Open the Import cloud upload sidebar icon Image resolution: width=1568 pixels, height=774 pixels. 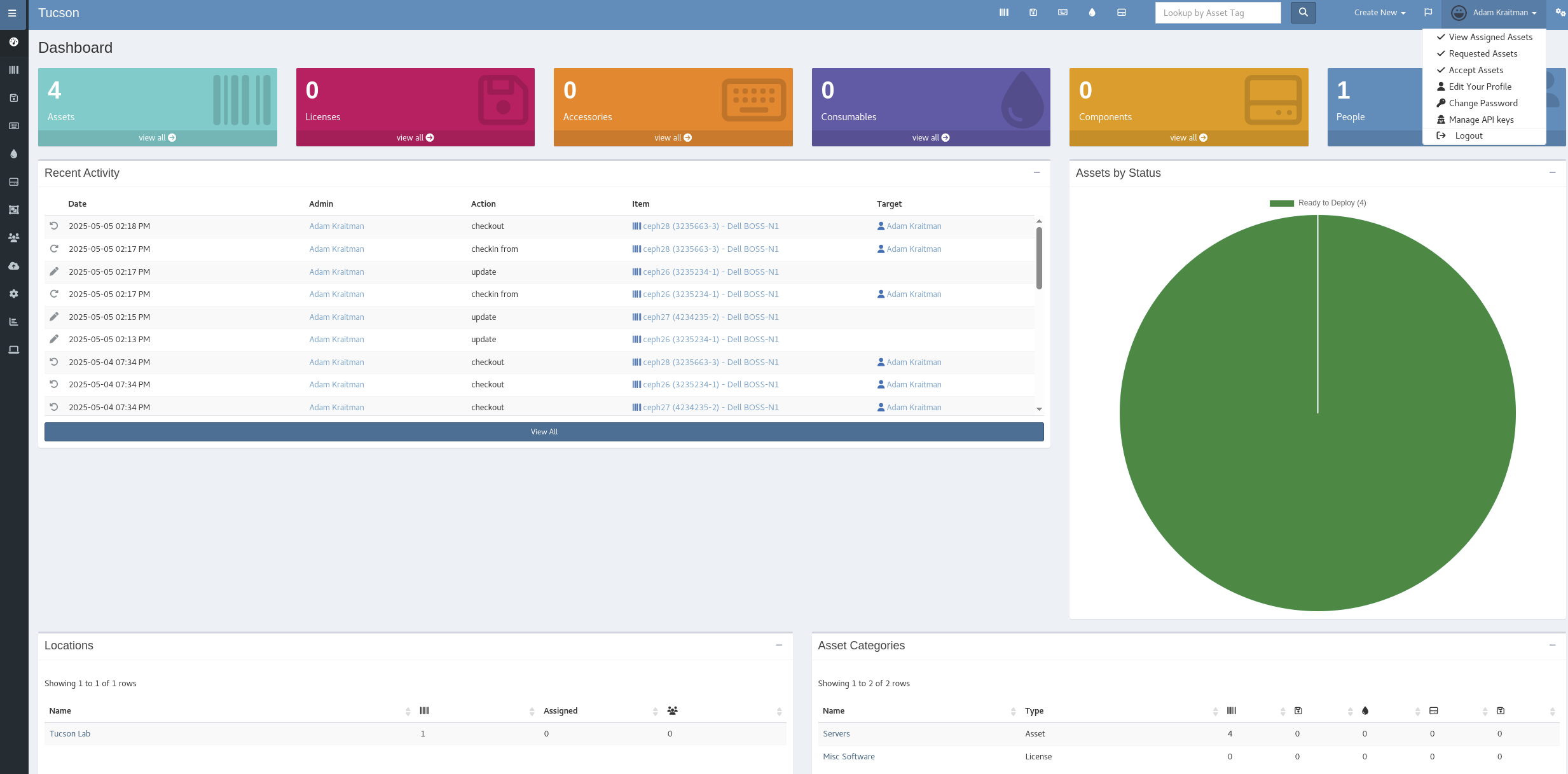tap(13, 266)
